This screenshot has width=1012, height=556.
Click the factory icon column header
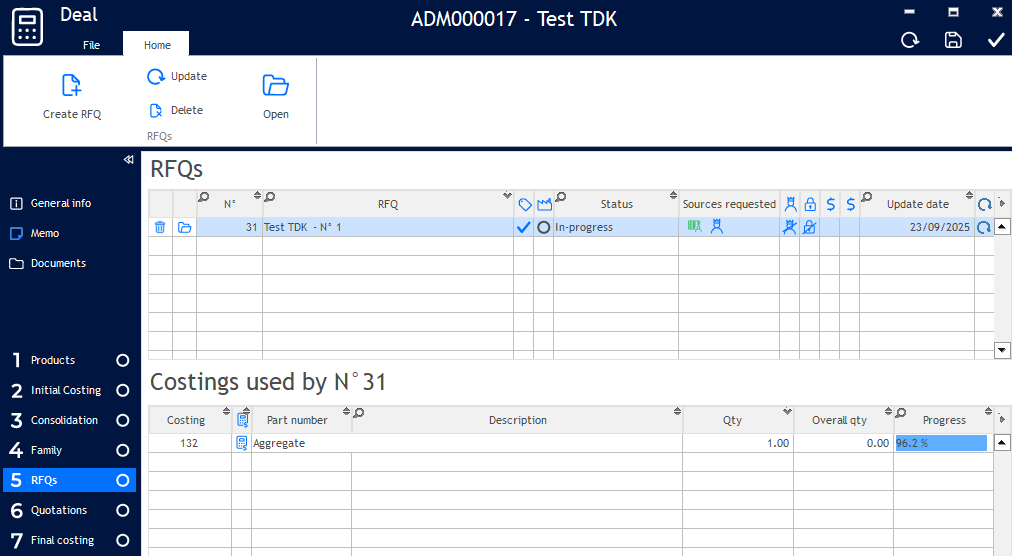(x=544, y=205)
